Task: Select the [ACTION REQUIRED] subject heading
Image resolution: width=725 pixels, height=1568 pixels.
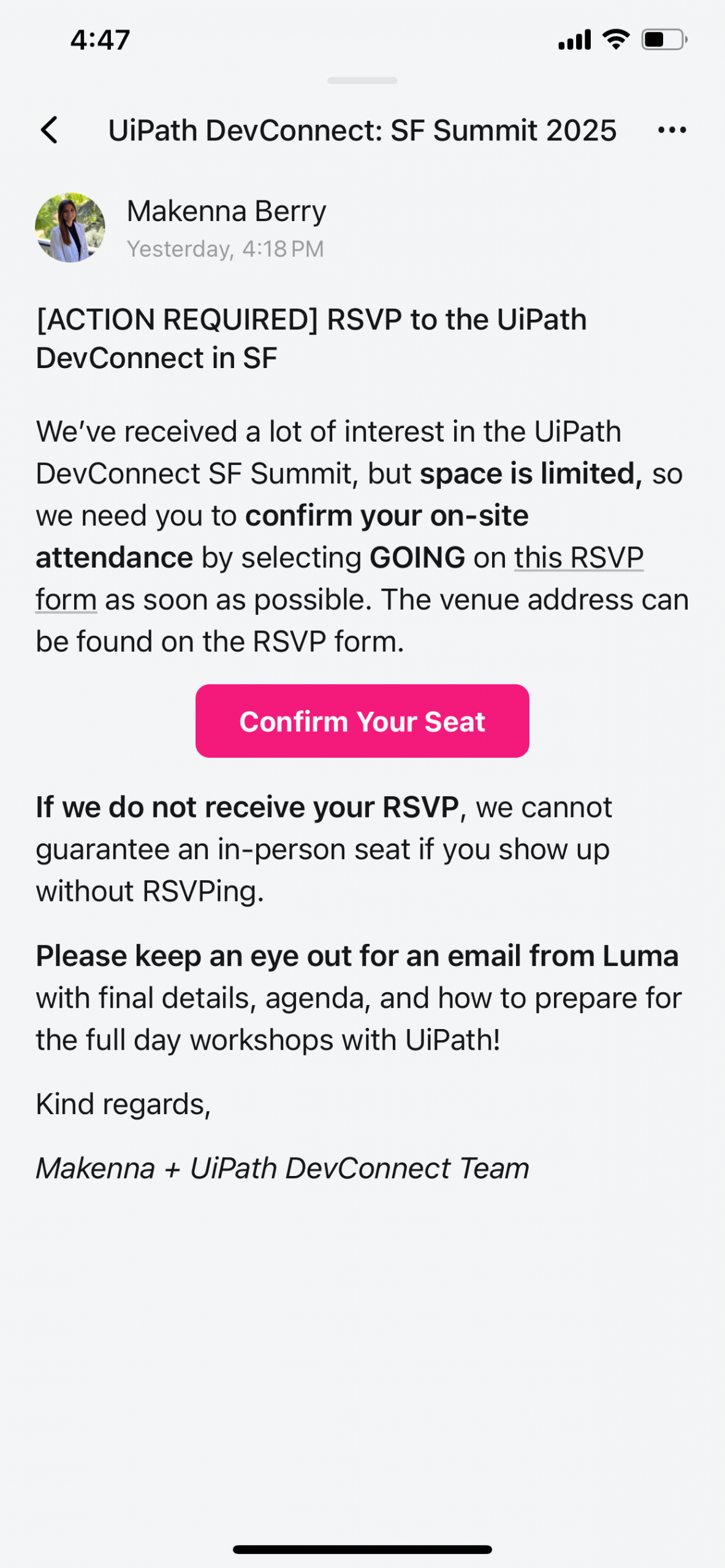Action: tap(311, 338)
